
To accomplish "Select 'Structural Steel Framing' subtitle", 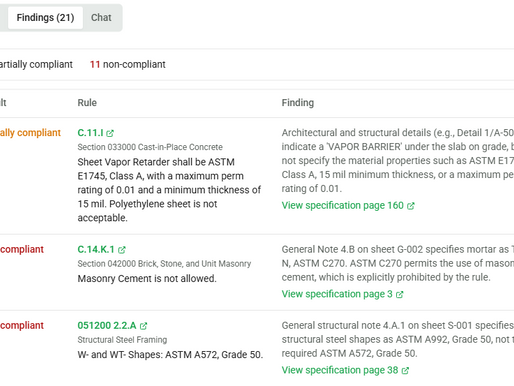I will click(x=122, y=340).
